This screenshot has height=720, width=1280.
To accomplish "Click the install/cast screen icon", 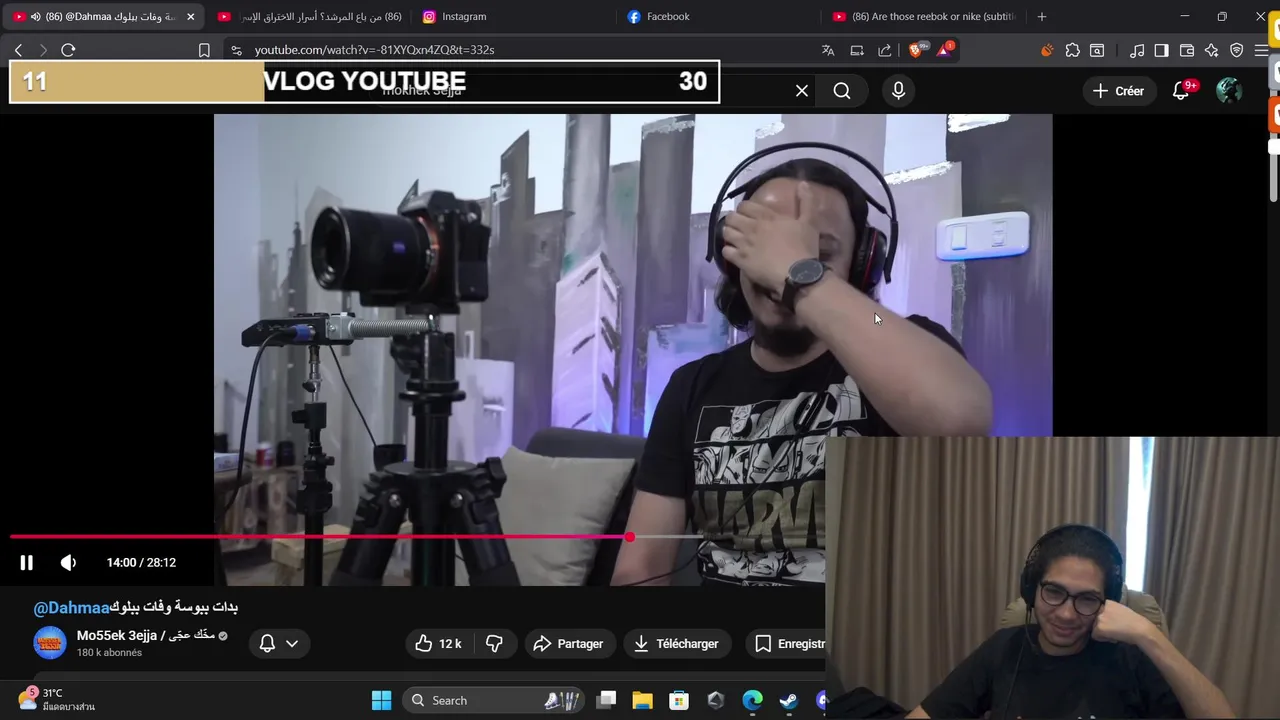I will pos(857,50).
